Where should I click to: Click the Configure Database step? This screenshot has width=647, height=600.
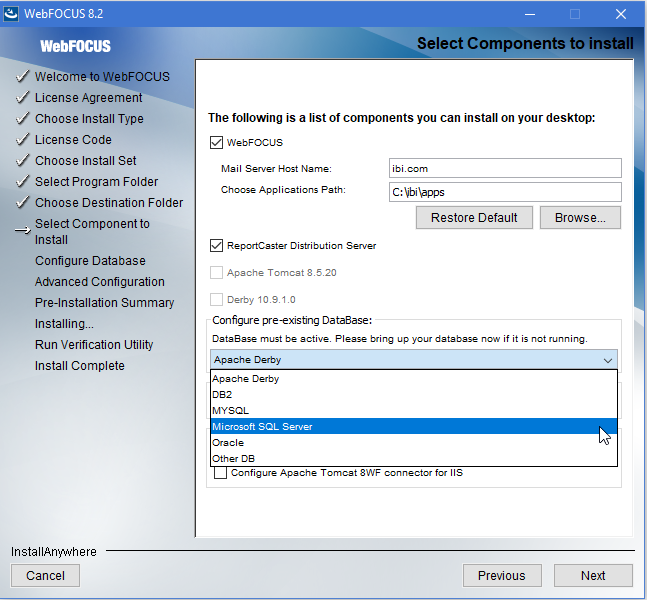90,261
